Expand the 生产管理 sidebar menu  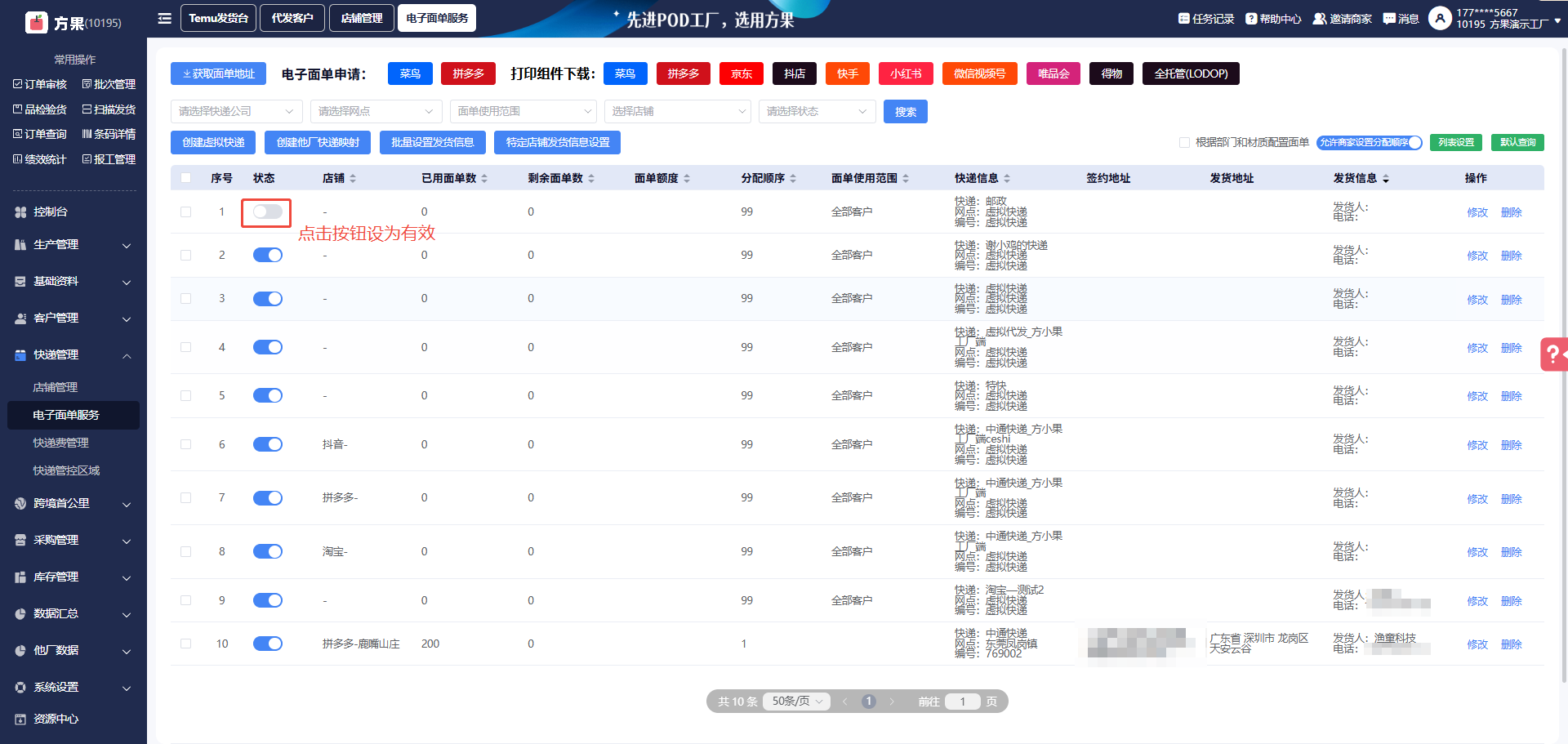click(x=73, y=245)
